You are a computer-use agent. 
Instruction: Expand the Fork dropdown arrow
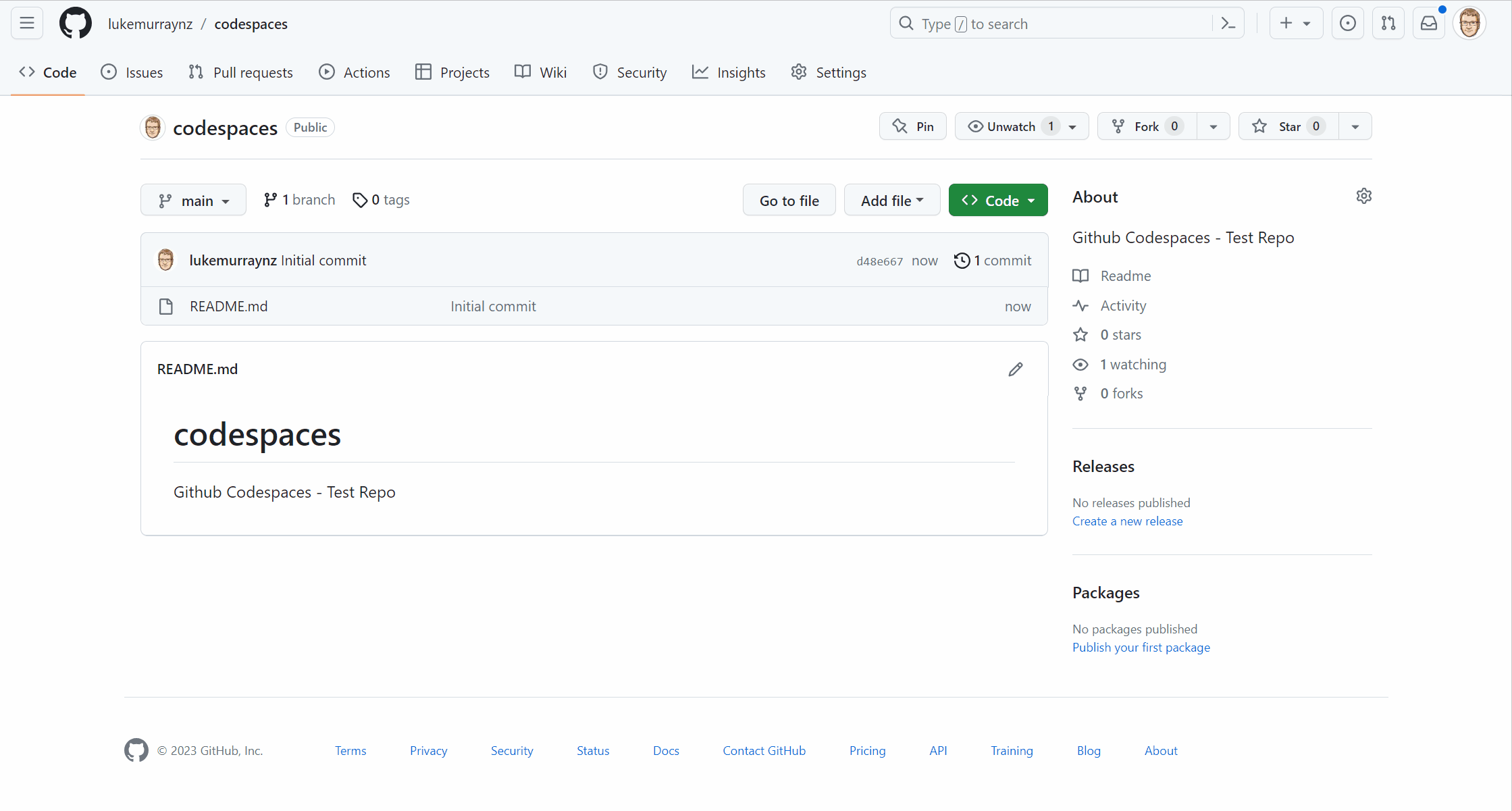pyautogui.click(x=1213, y=127)
